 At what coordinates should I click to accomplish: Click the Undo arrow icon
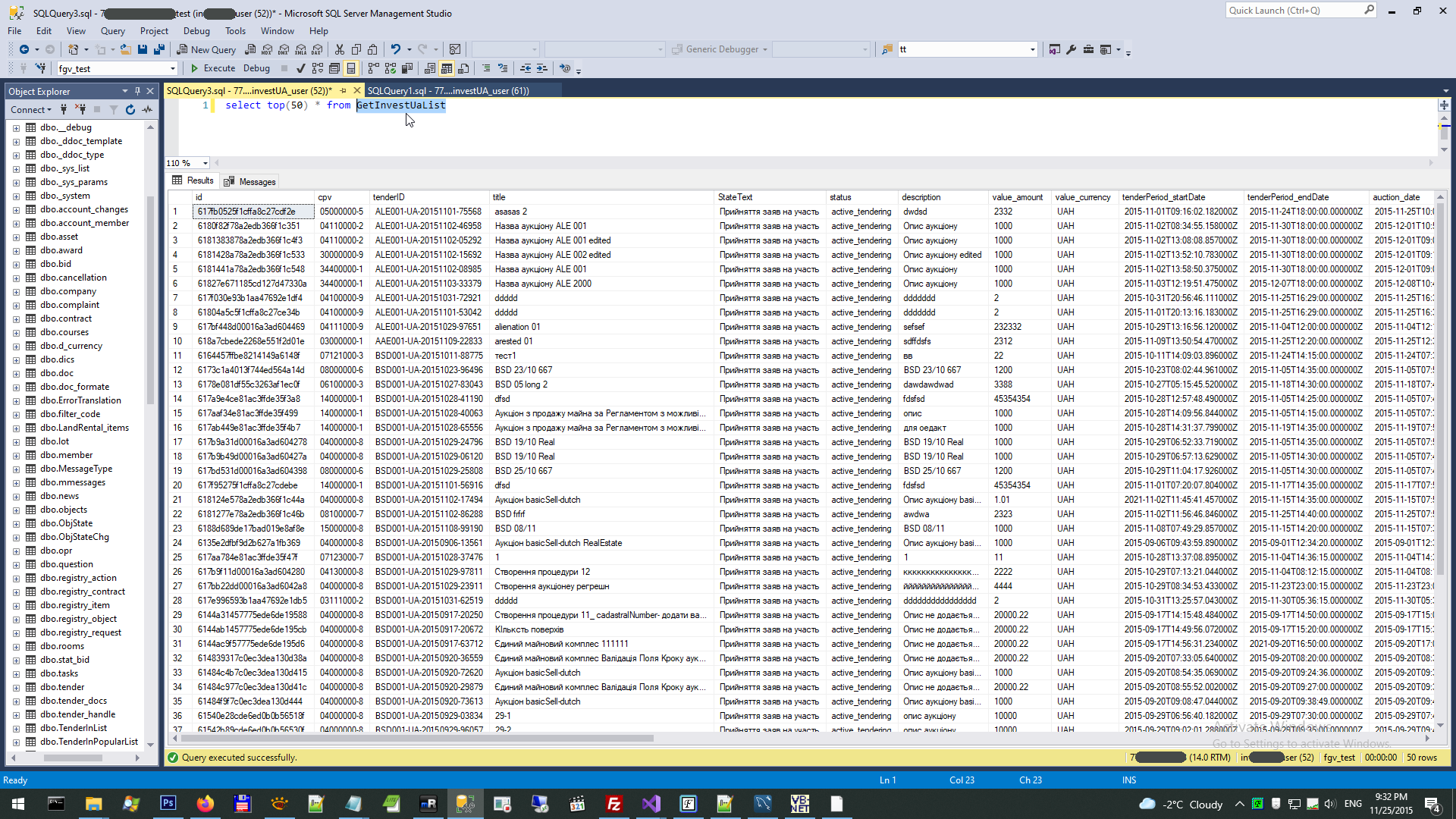point(395,49)
